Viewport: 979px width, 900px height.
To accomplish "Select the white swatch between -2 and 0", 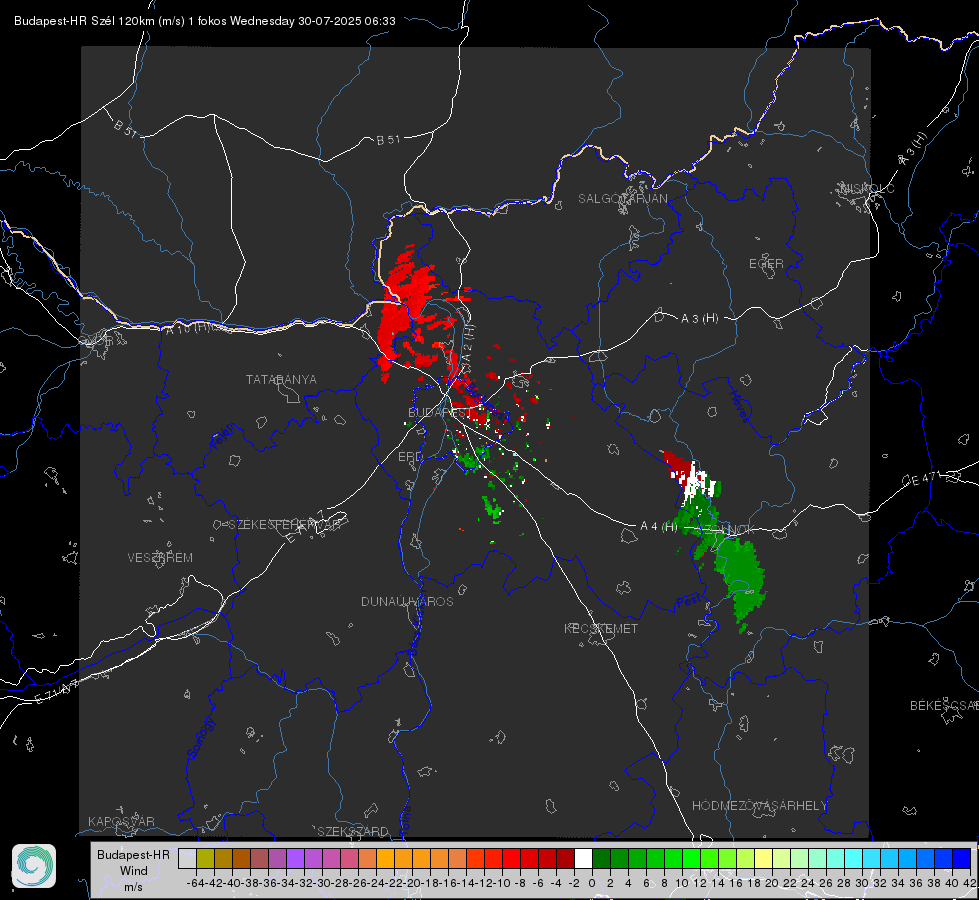I will [x=583, y=858].
